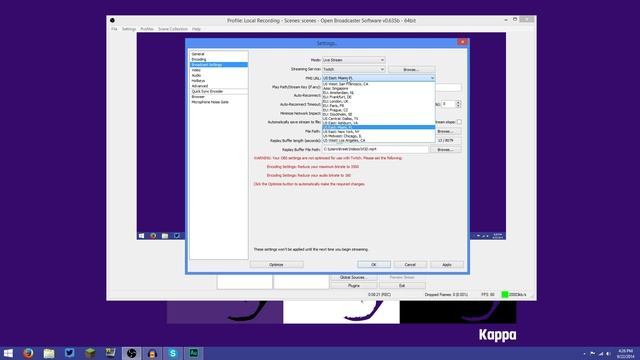Viewport: 640px width, 360px height.
Task: Open the Settings menu in OBS
Action: pos(129,29)
